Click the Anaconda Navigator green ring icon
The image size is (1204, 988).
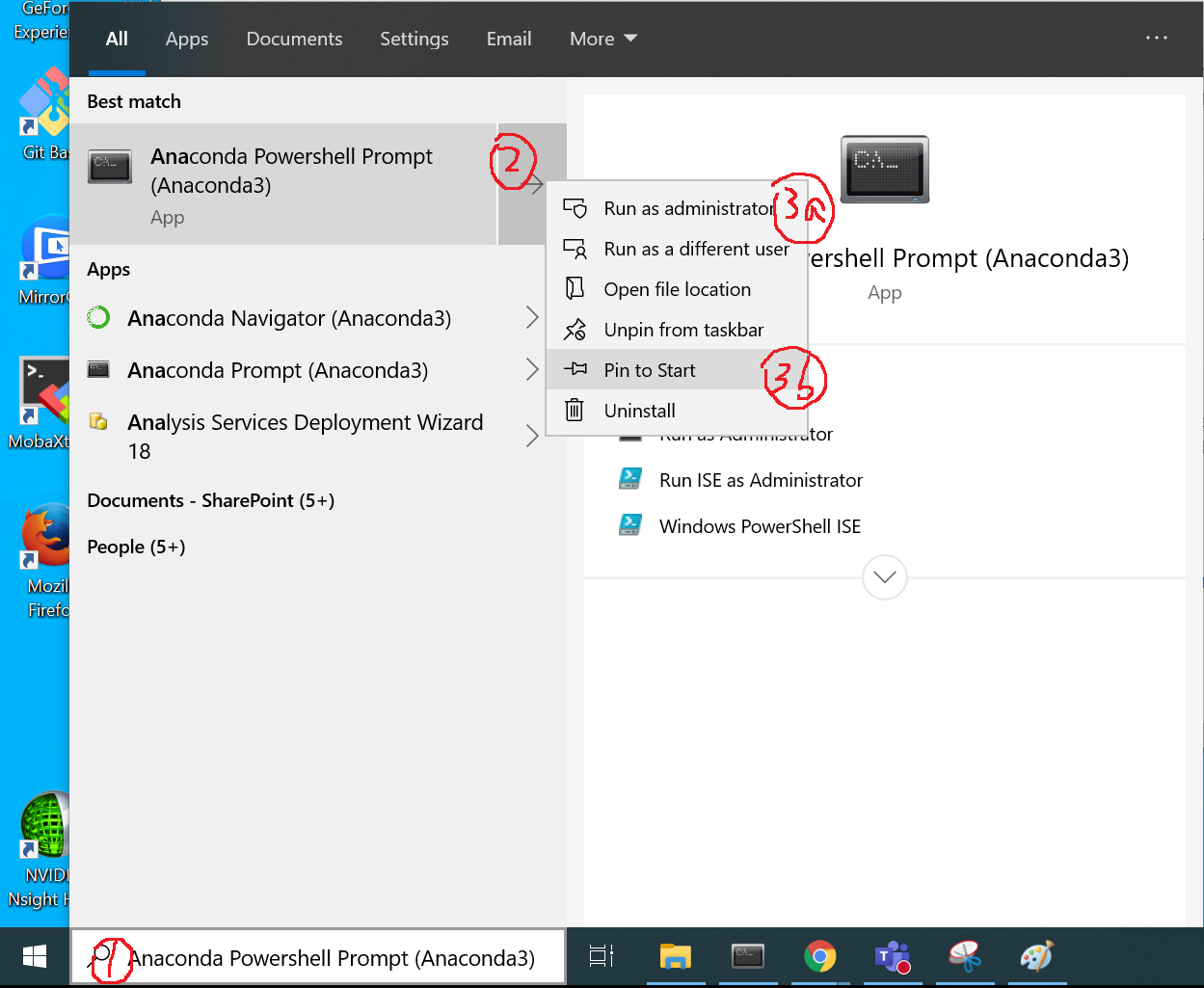click(x=99, y=317)
